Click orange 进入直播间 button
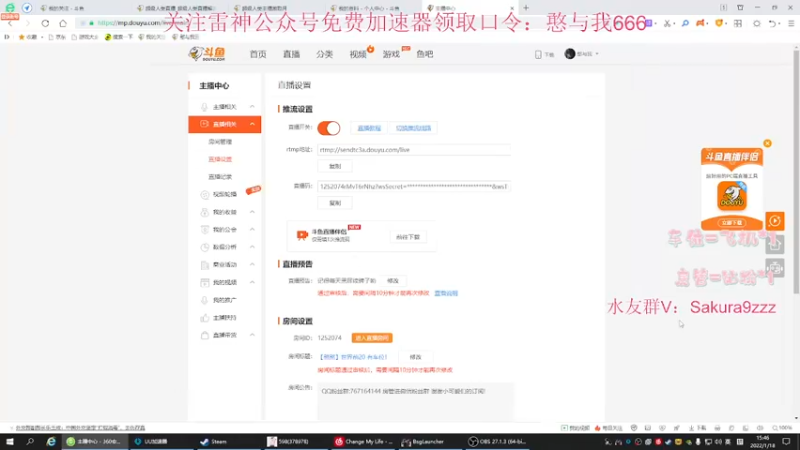Viewport: 800px width, 450px height. click(x=372, y=338)
